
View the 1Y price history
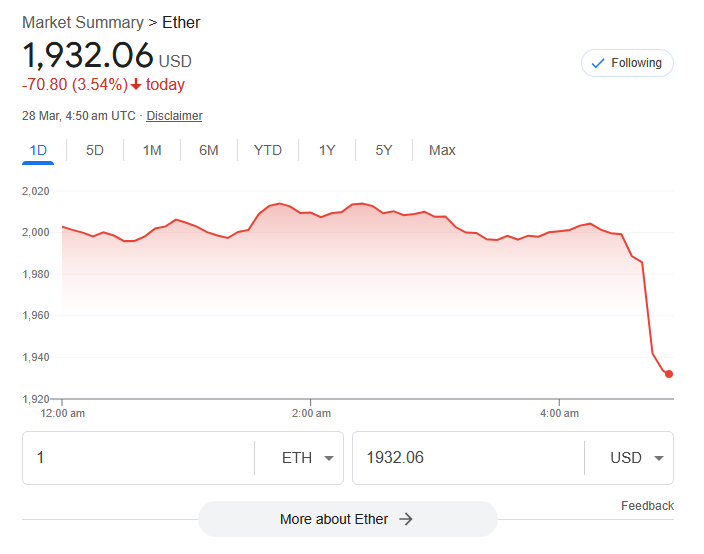pyautogui.click(x=327, y=150)
